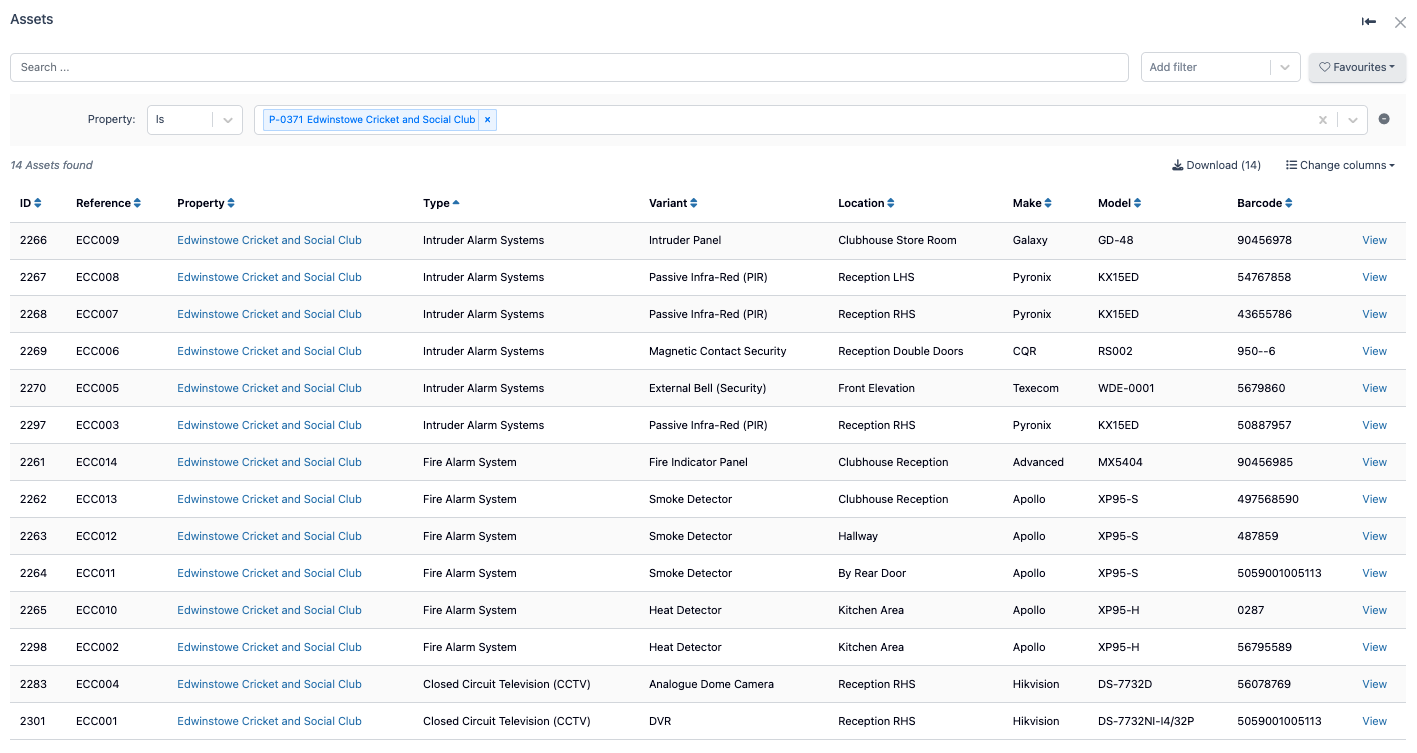
Task: Sort the table by Make
Action: point(1032,203)
